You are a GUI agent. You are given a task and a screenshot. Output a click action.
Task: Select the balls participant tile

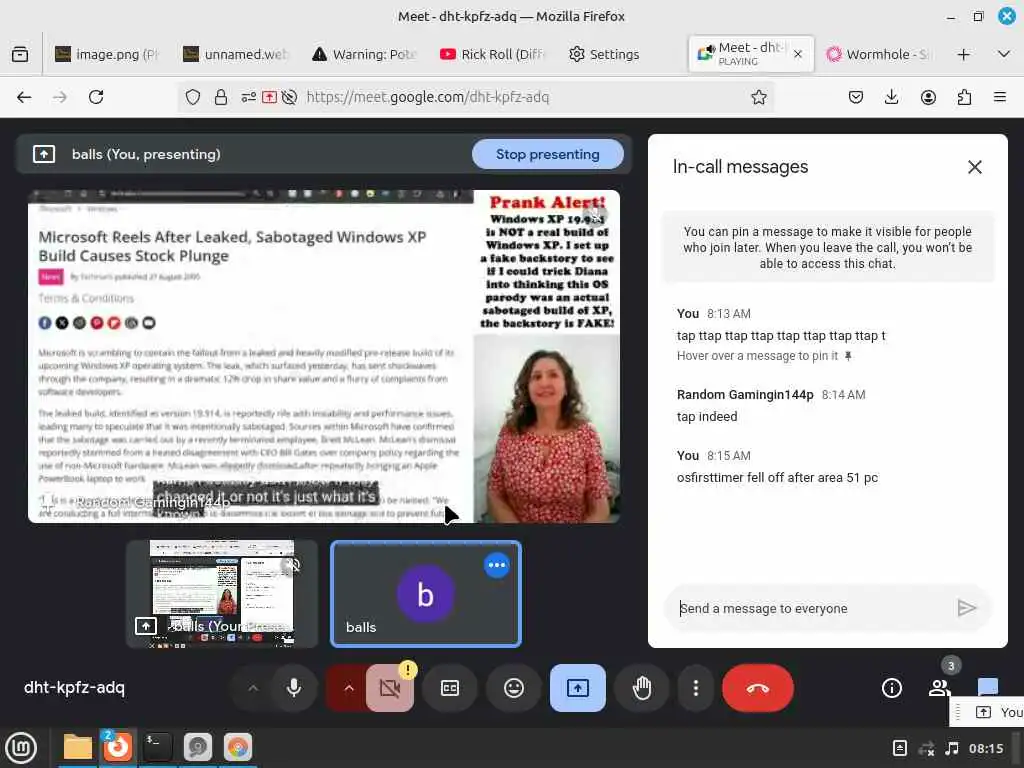[426, 594]
